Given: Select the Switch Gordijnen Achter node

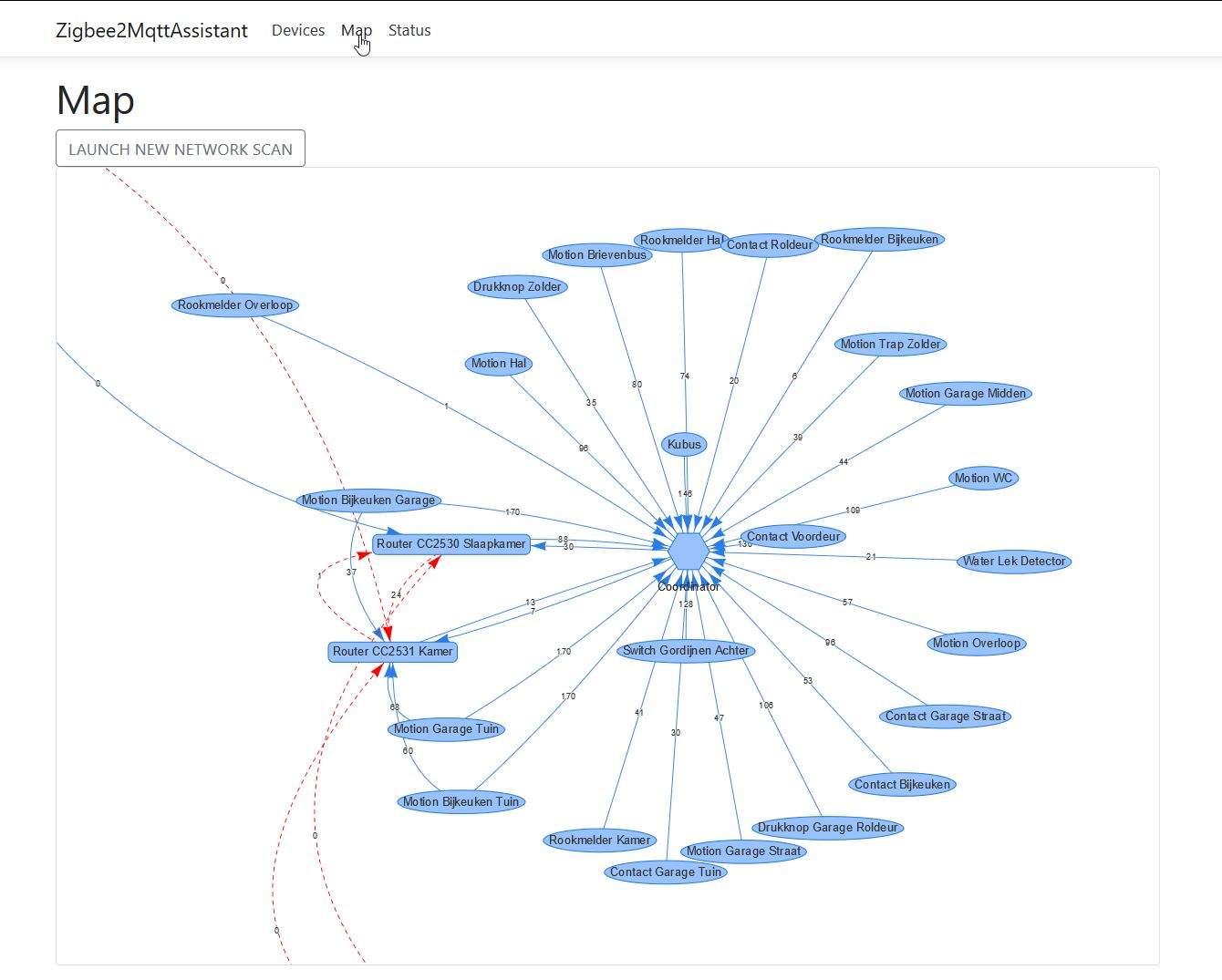Looking at the screenshot, I should coord(686,651).
